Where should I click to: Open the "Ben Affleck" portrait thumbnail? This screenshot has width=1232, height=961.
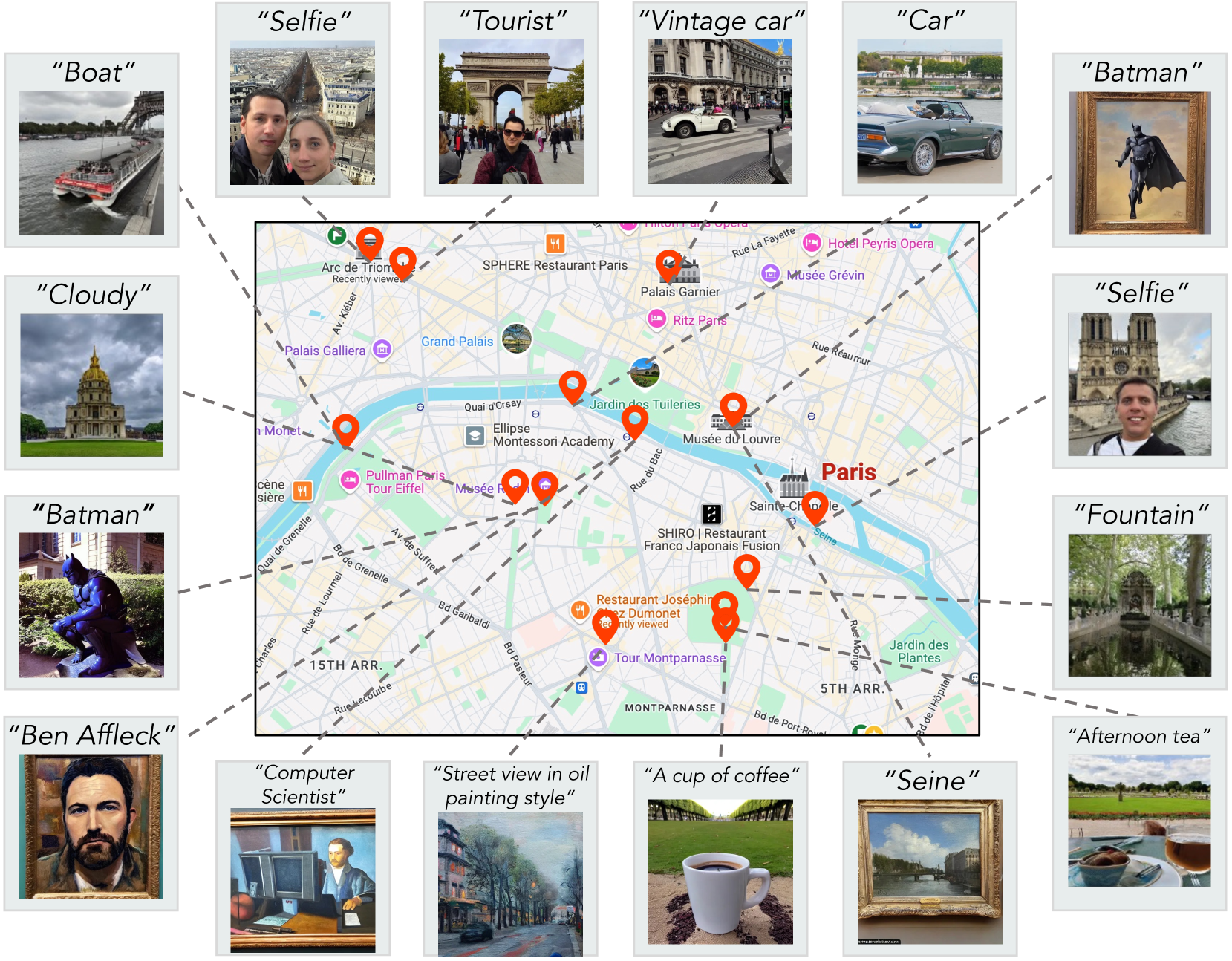91,827
